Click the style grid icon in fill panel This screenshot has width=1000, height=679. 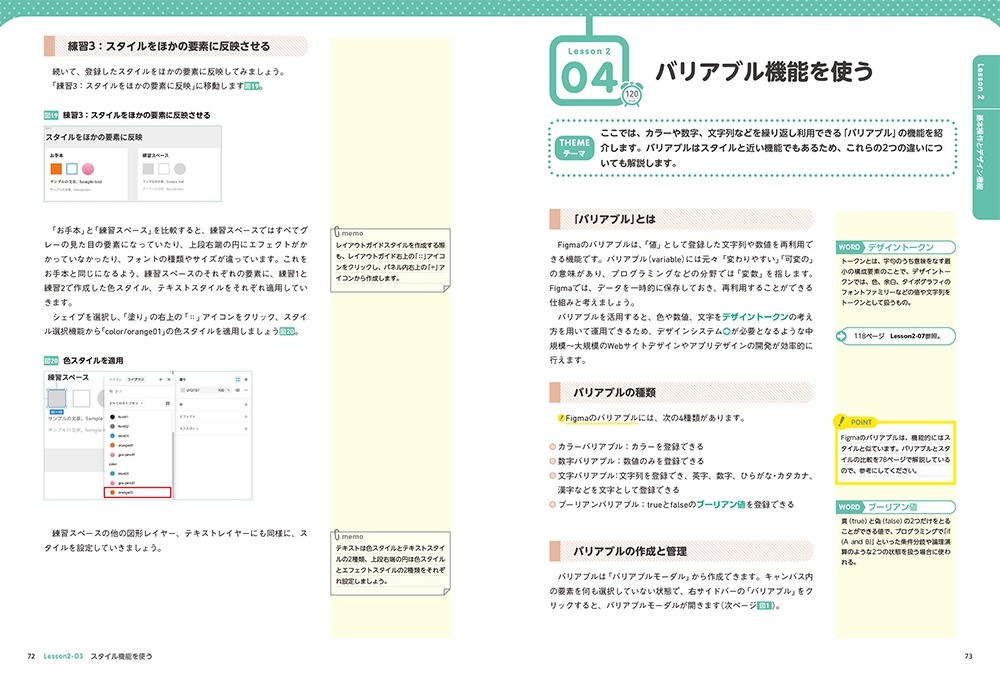(x=237, y=379)
